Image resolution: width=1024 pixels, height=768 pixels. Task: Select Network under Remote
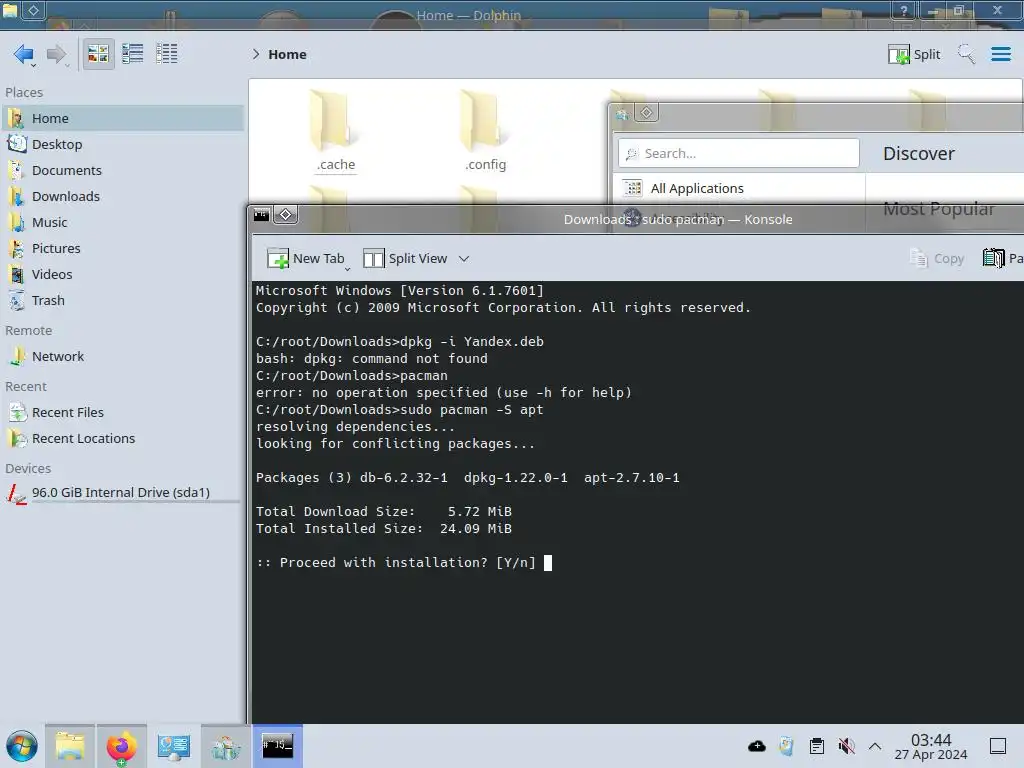[x=123, y=357]
